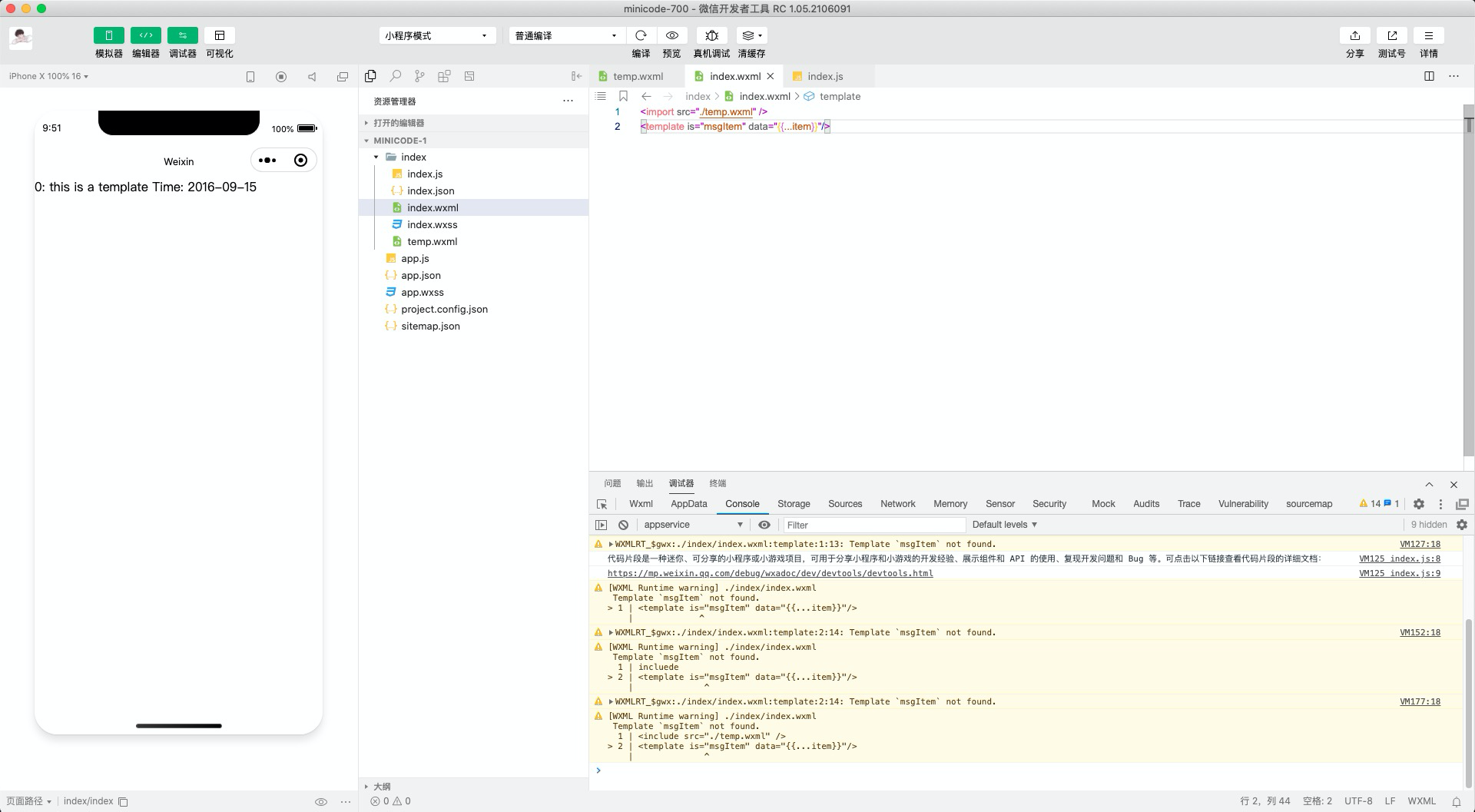Open the VM127:18 source link
This screenshot has width=1475, height=812.
(1420, 544)
